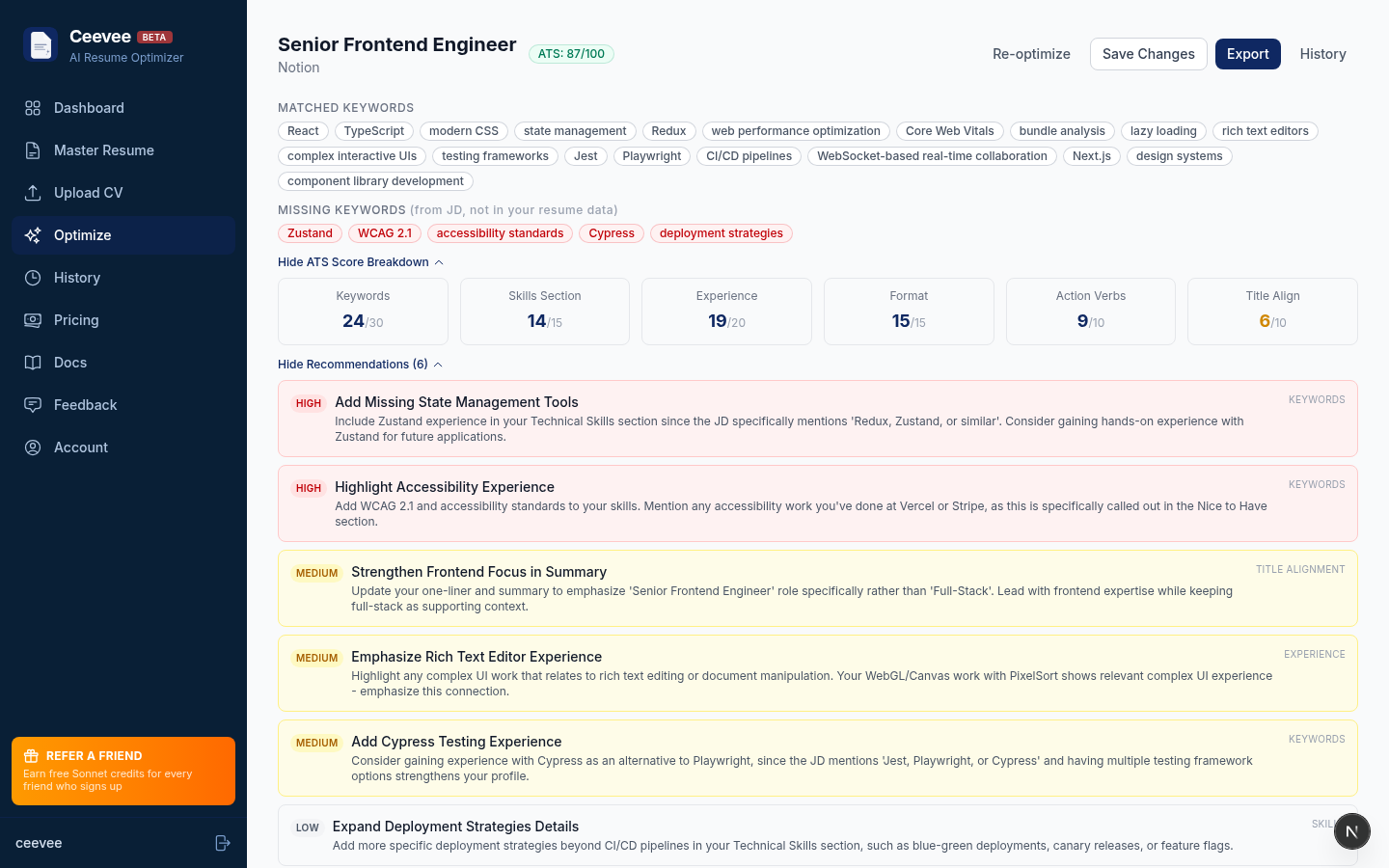Click the Docs book icon

click(x=33, y=363)
